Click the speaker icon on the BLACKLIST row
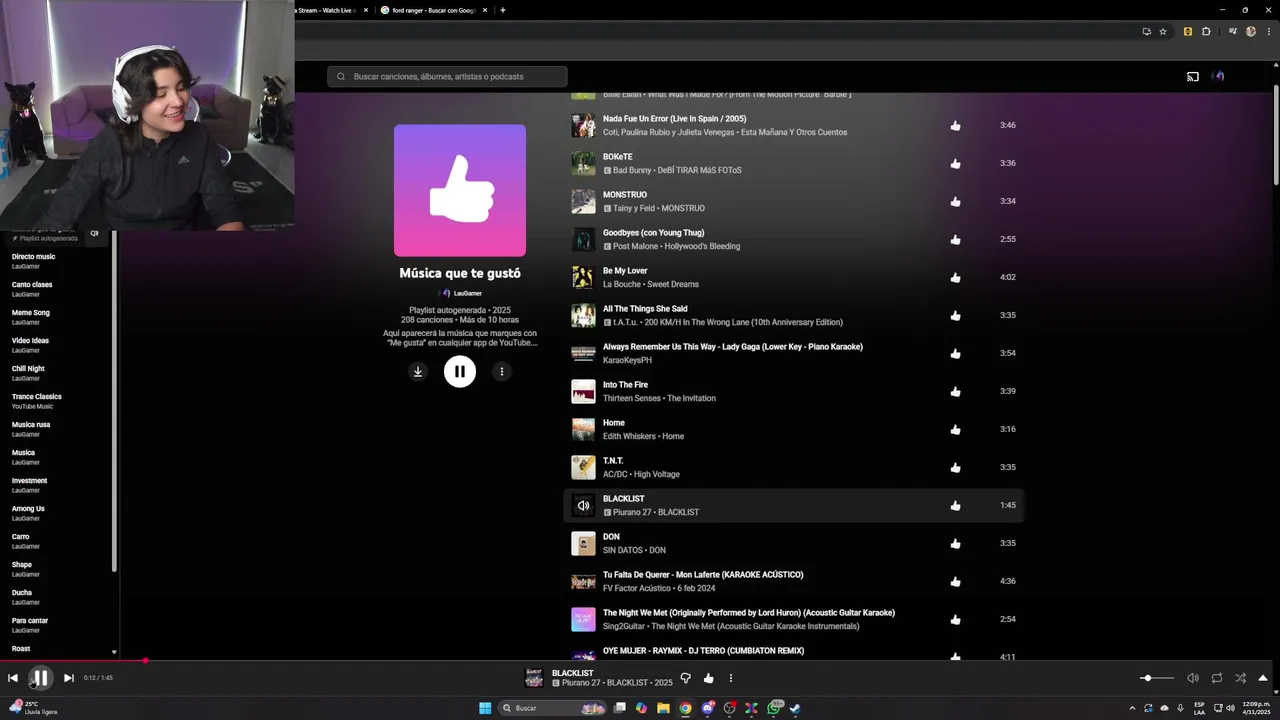This screenshot has height=720, width=1280. point(583,505)
